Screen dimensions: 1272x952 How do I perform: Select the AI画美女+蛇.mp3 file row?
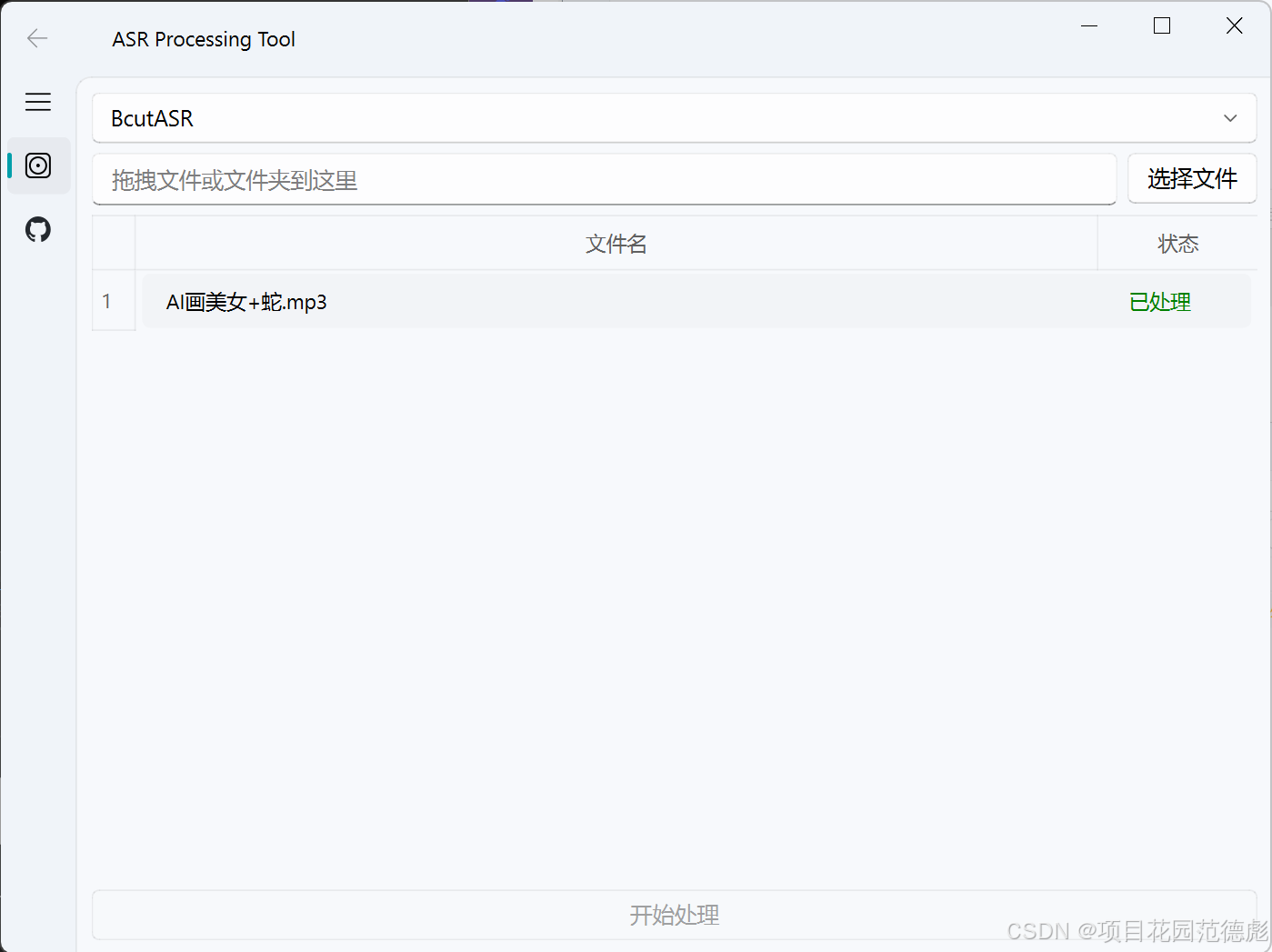[x=696, y=302]
